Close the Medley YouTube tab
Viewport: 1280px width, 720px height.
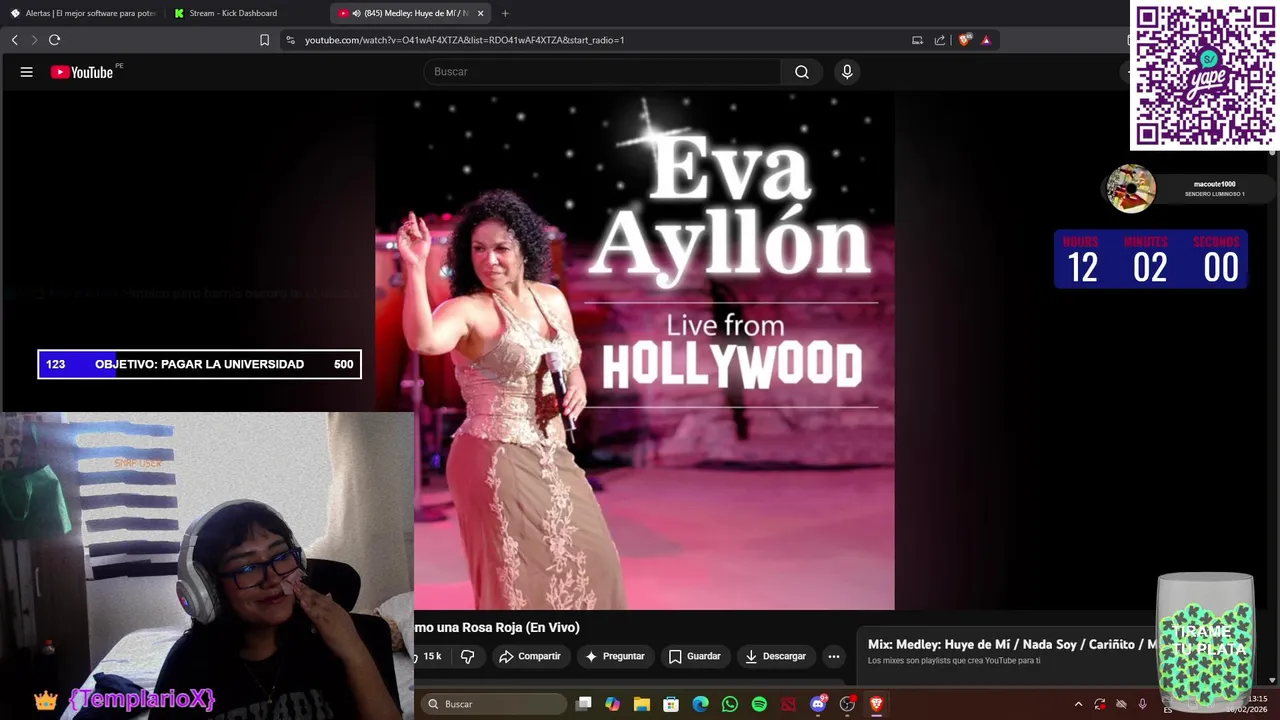[480, 13]
